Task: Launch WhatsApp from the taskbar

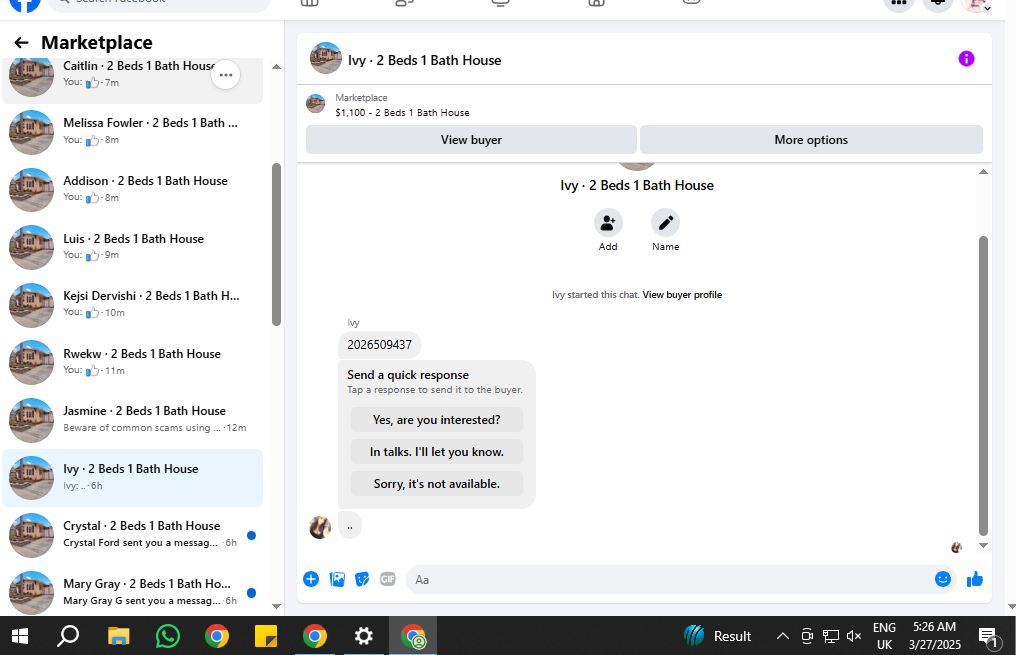Action: [168, 637]
